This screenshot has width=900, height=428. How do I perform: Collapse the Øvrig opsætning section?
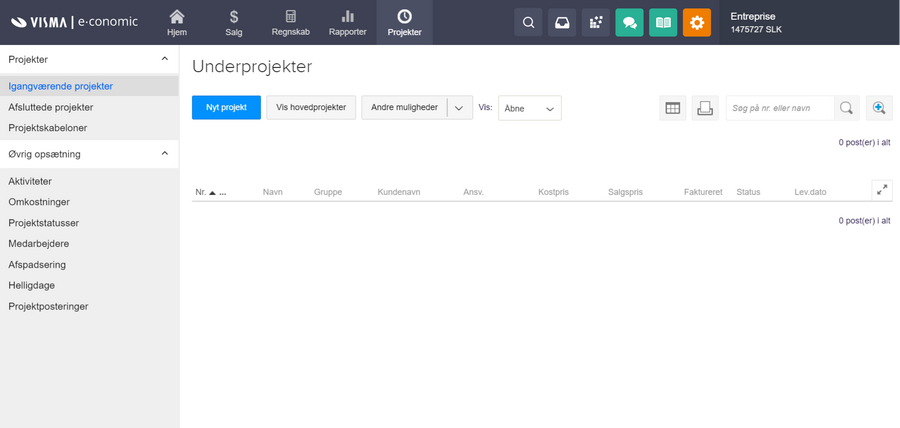[165, 154]
